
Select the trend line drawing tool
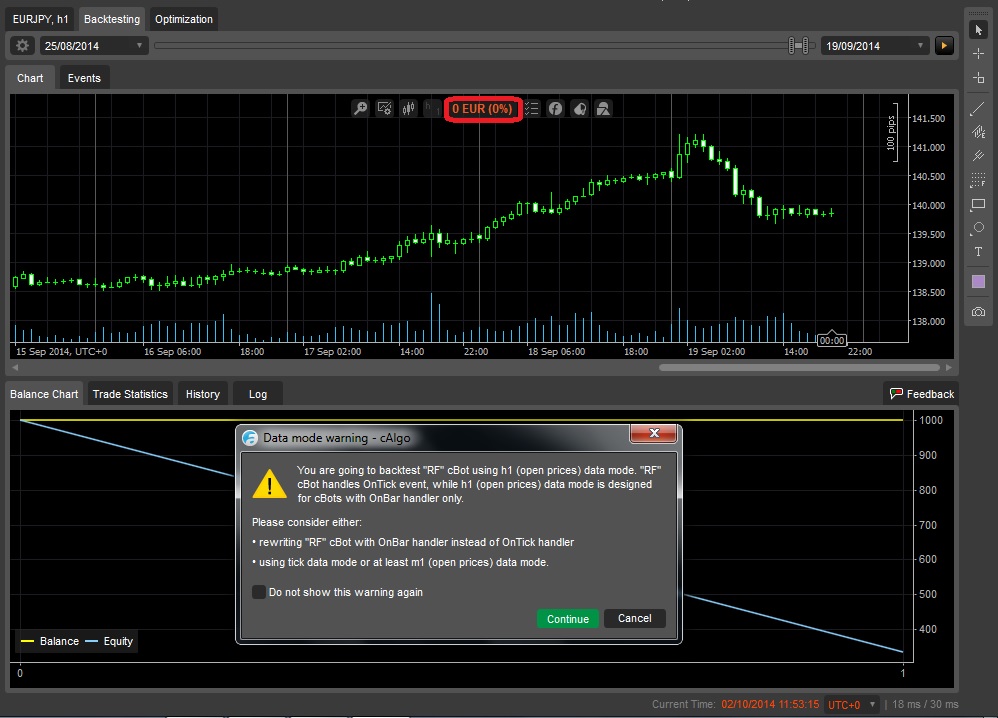pyautogui.click(x=978, y=109)
